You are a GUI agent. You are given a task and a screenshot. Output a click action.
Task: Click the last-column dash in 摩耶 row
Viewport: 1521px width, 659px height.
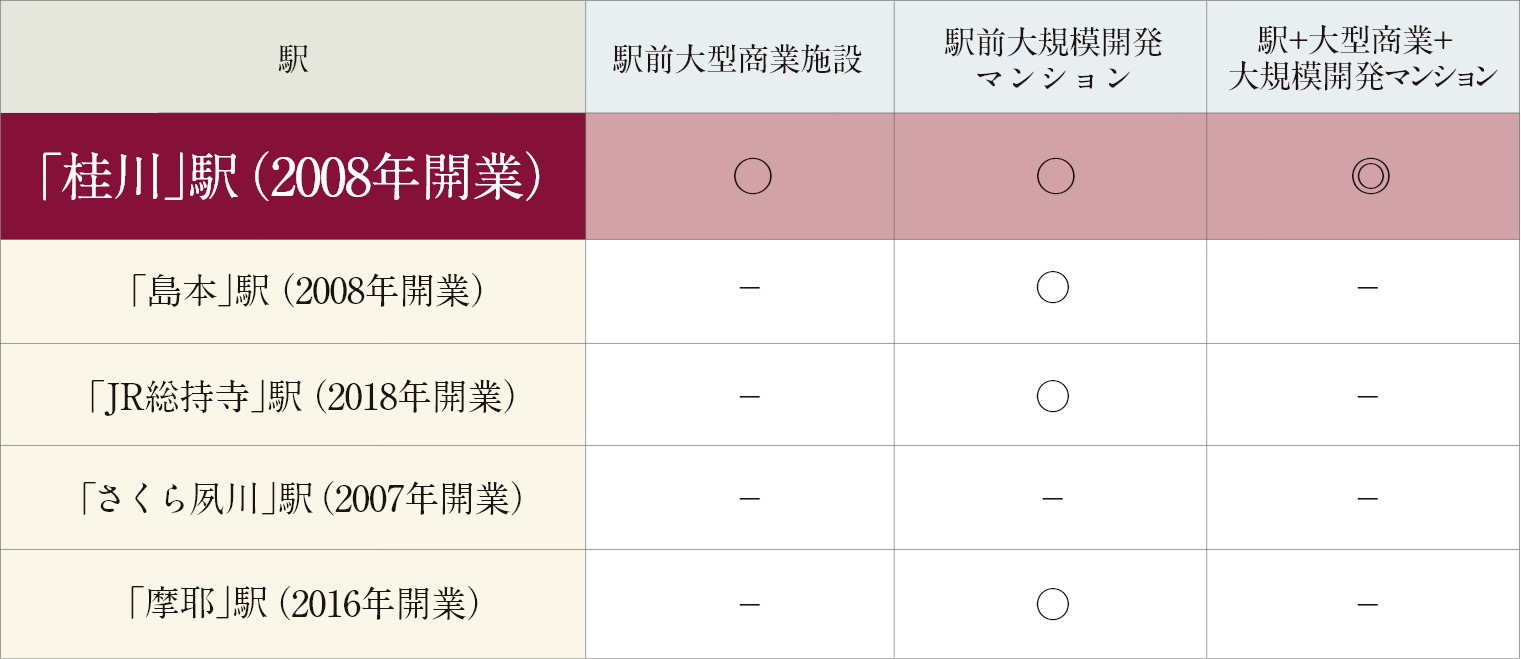click(x=1369, y=605)
